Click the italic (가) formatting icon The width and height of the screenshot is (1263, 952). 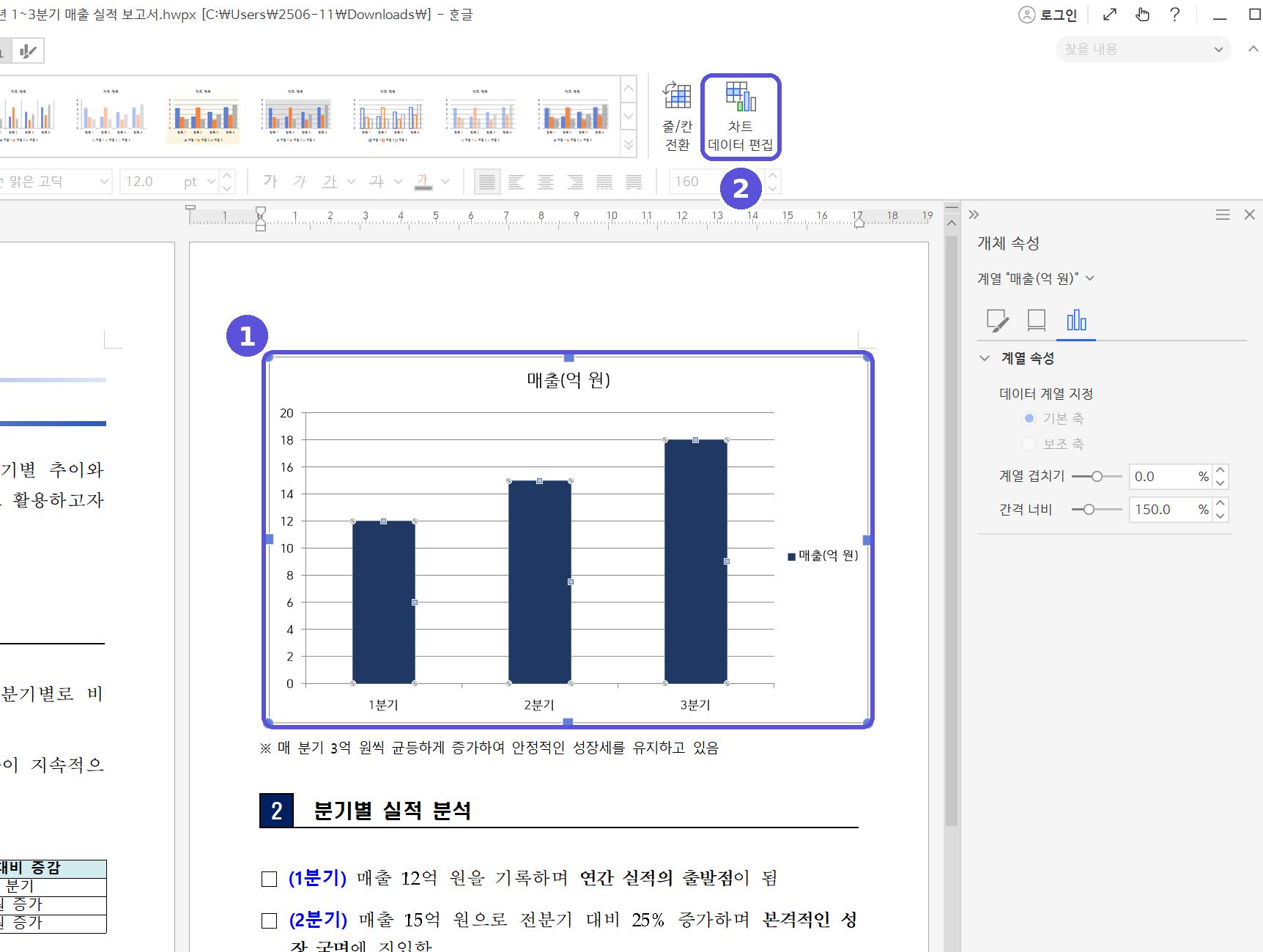[300, 181]
